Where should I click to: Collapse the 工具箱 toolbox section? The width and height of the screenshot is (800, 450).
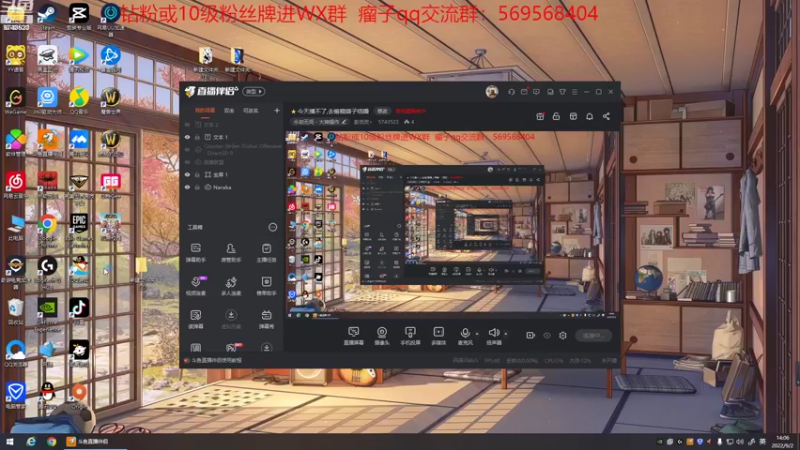[x=272, y=227]
